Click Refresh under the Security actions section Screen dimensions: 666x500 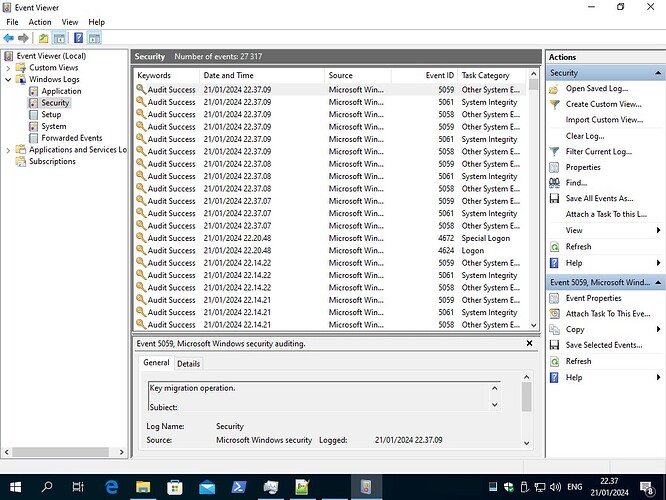578,247
